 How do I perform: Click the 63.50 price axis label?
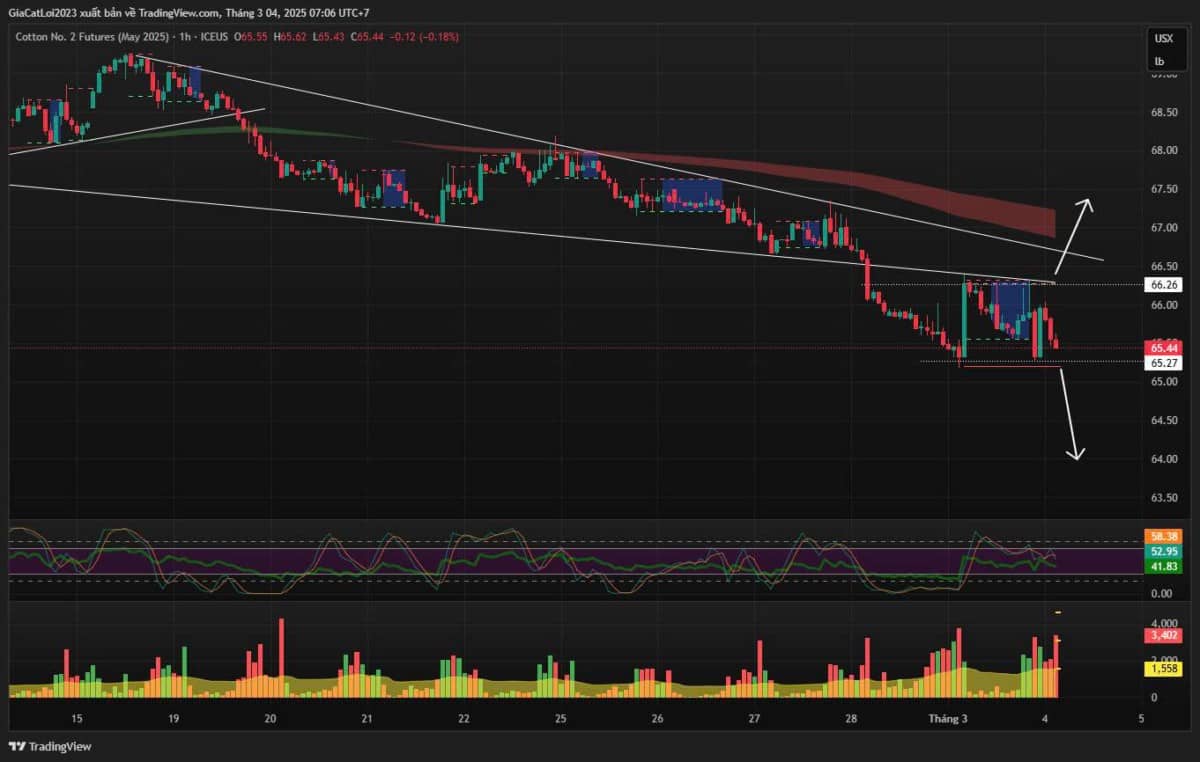pyautogui.click(x=1163, y=498)
